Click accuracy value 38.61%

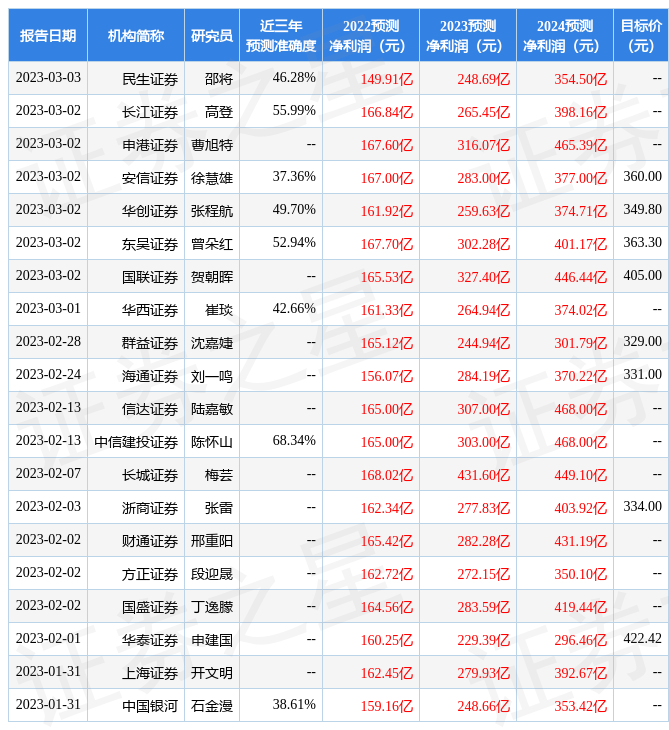294,704
